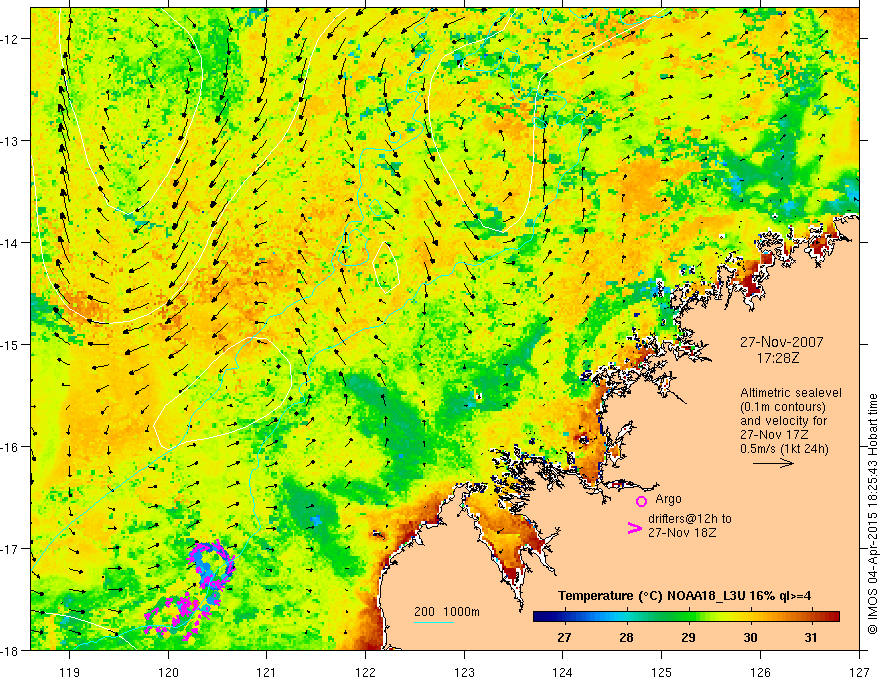Click the 'Argo' legend label

pos(668,499)
